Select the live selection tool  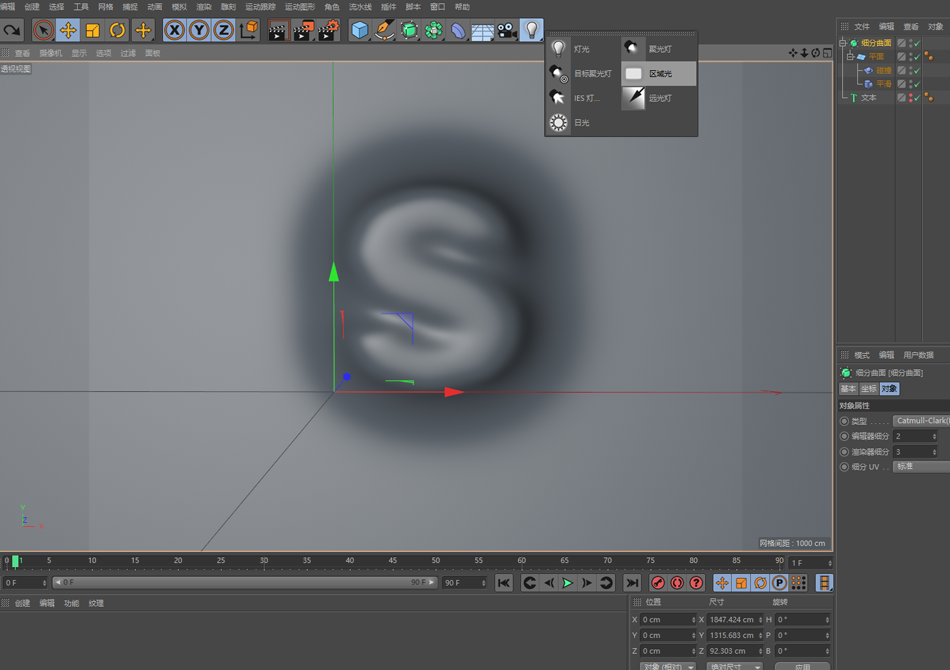click(x=43, y=30)
